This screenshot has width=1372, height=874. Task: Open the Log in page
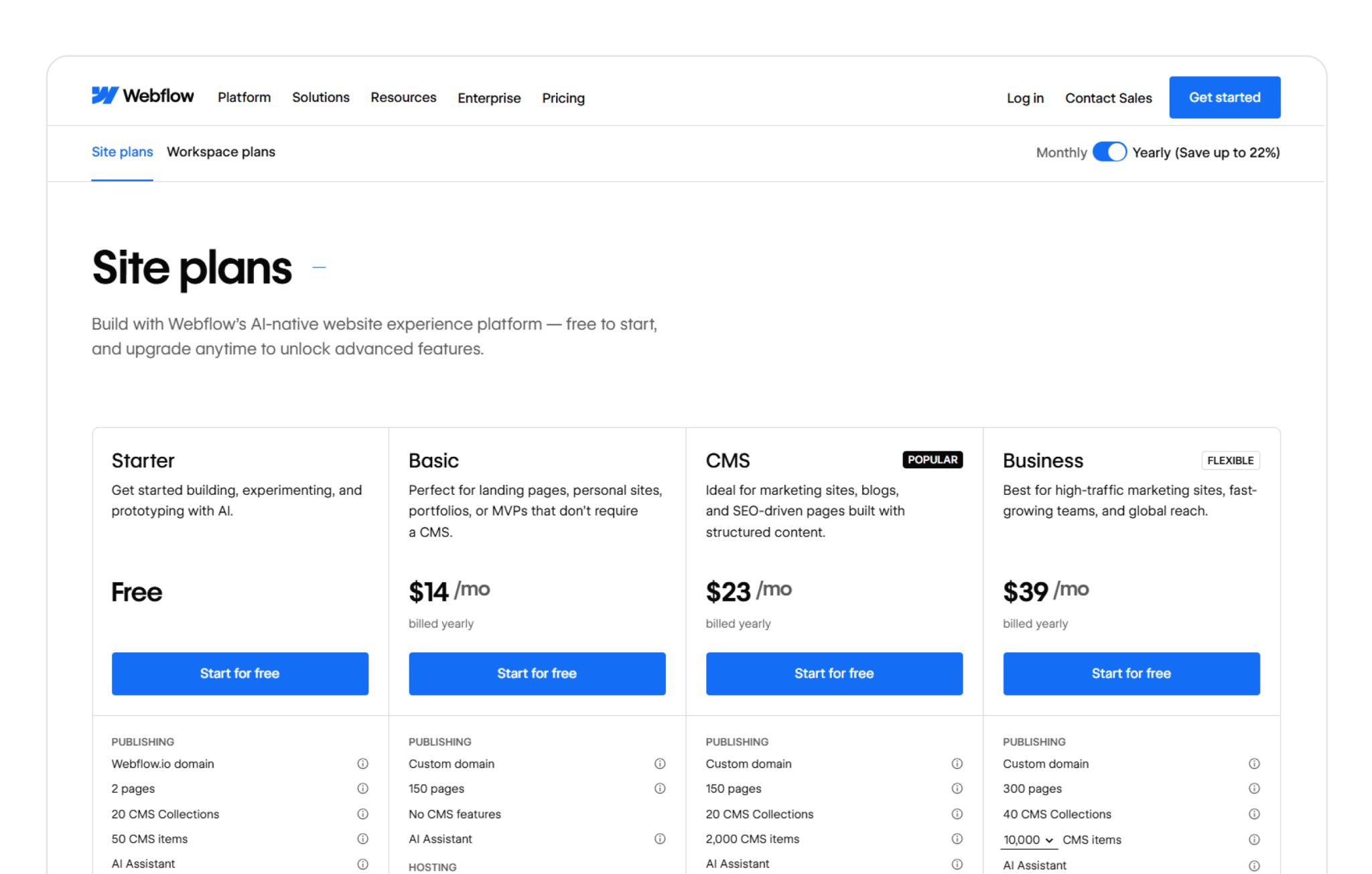pyautogui.click(x=1024, y=98)
